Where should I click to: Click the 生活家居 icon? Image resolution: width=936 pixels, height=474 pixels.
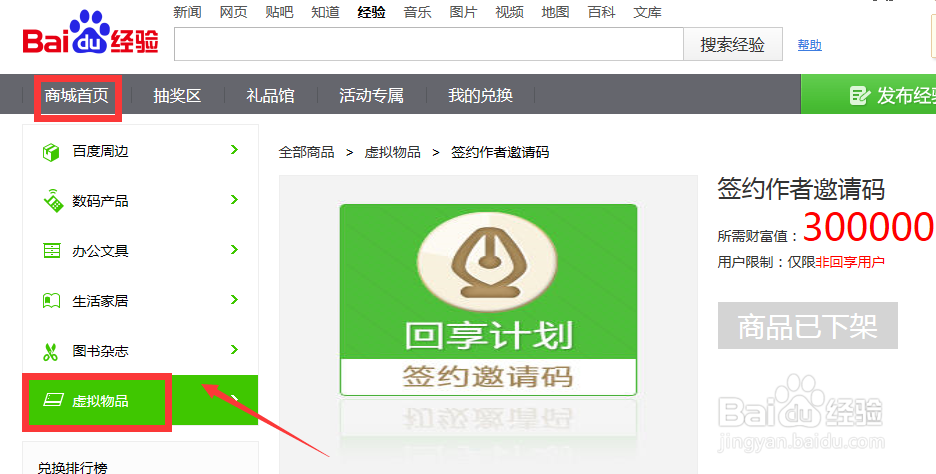click(51, 301)
